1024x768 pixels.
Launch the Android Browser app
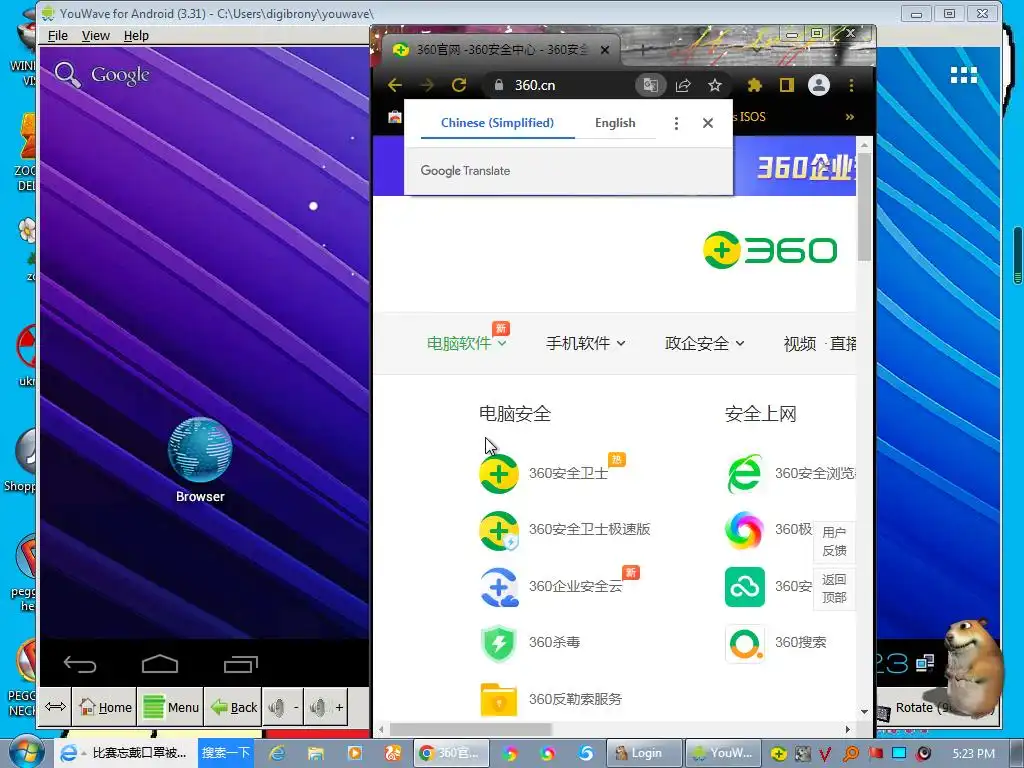coord(200,460)
